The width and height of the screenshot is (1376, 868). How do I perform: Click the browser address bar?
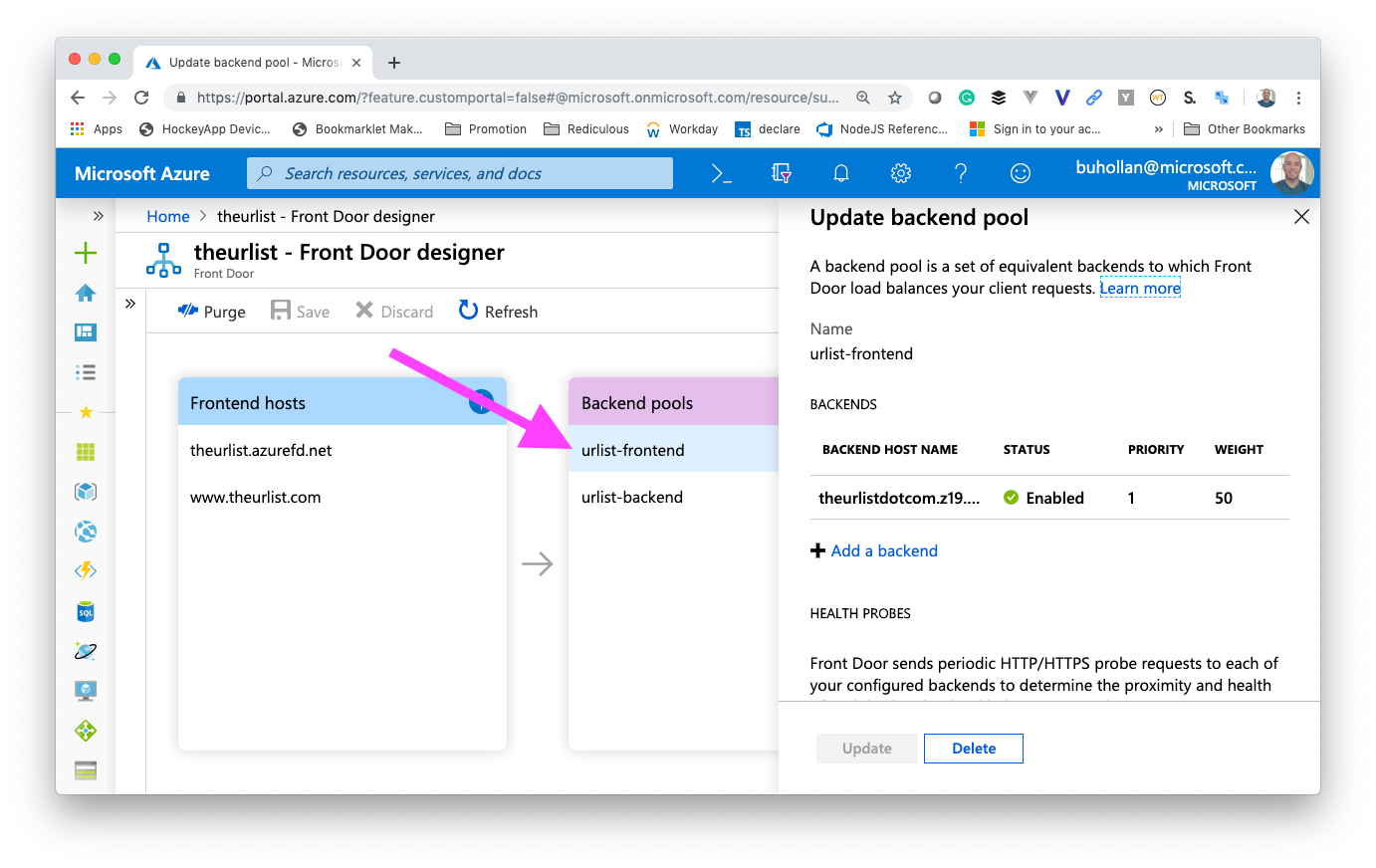pyautogui.click(x=518, y=98)
